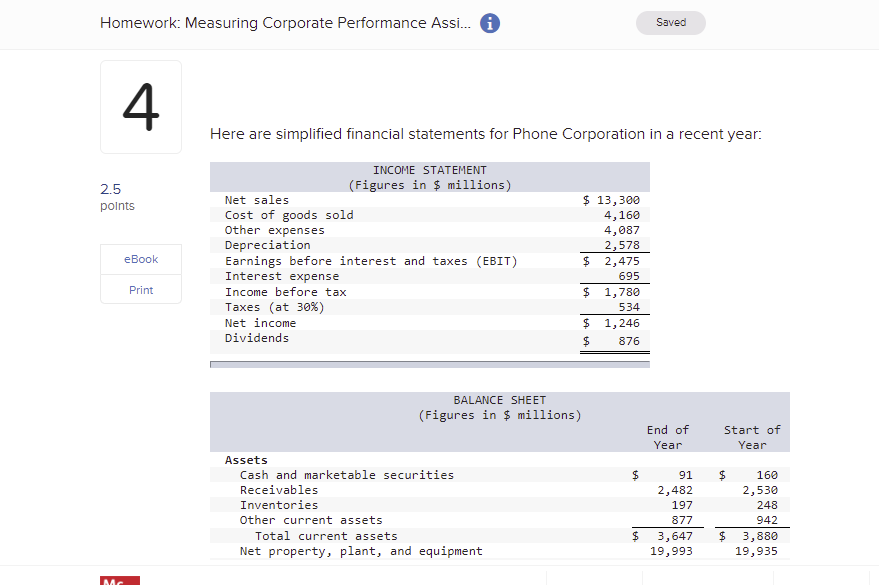Click the INCOME STATEMENT table header
Viewport: 879px width, 585px height.
(x=429, y=169)
